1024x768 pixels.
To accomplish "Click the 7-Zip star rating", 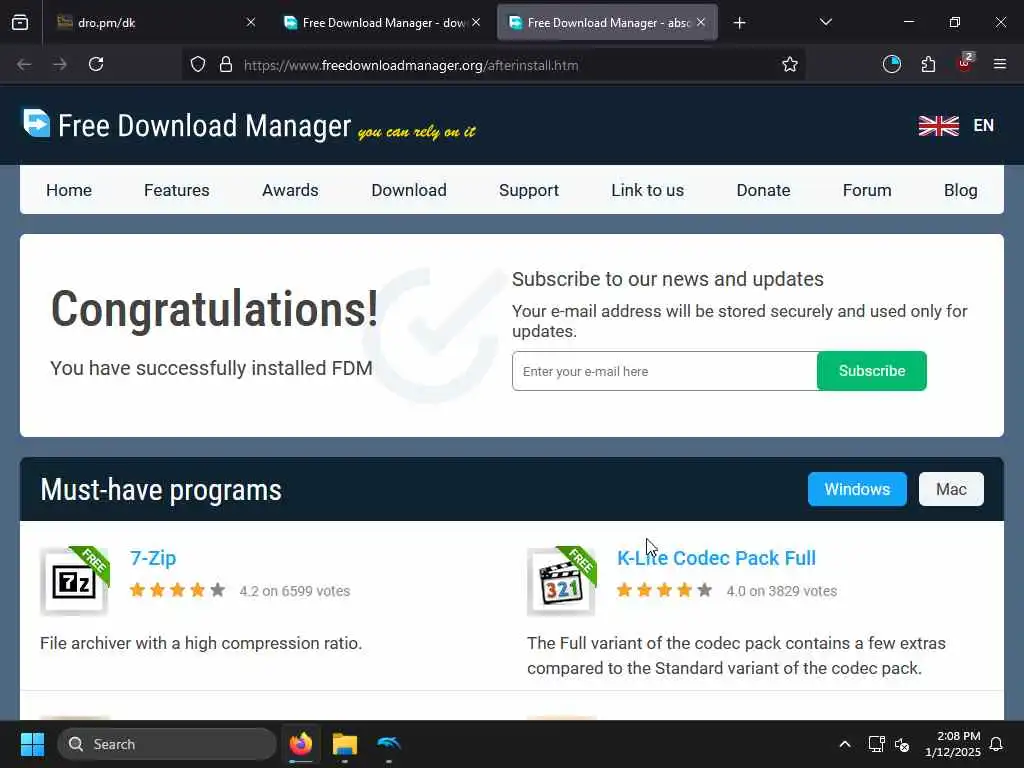I will pos(178,590).
